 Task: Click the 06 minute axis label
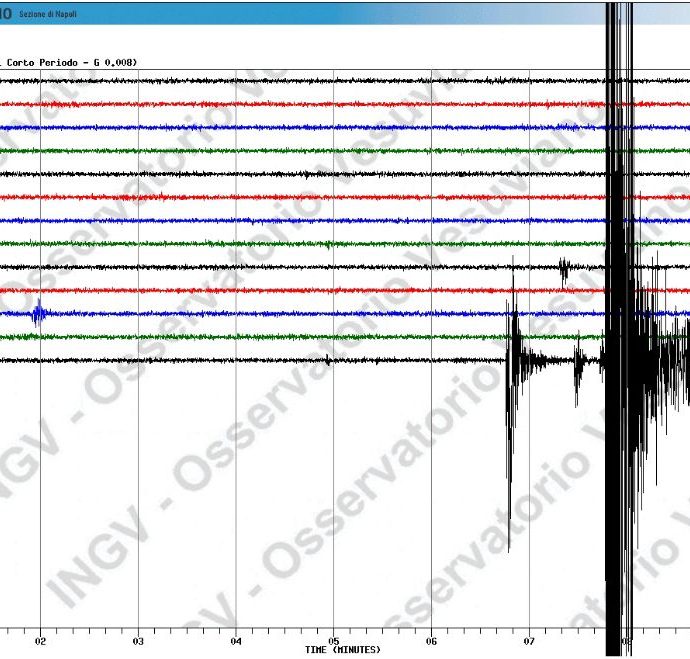click(x=431, y=641)
